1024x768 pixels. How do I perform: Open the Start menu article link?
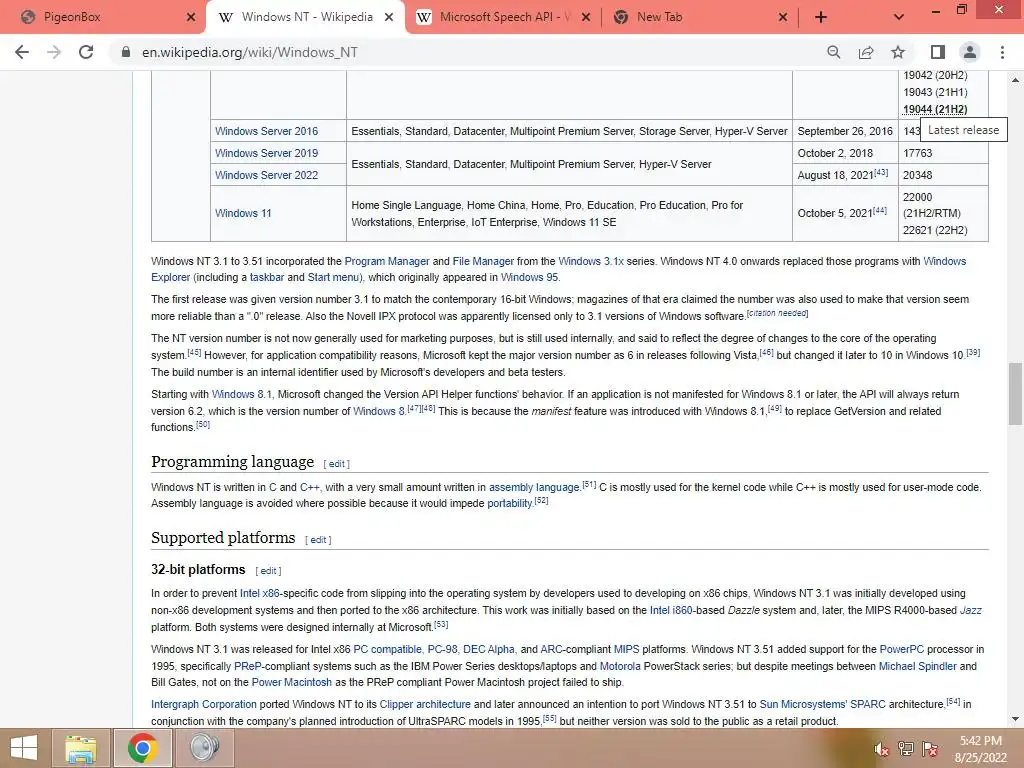(333, 278)
